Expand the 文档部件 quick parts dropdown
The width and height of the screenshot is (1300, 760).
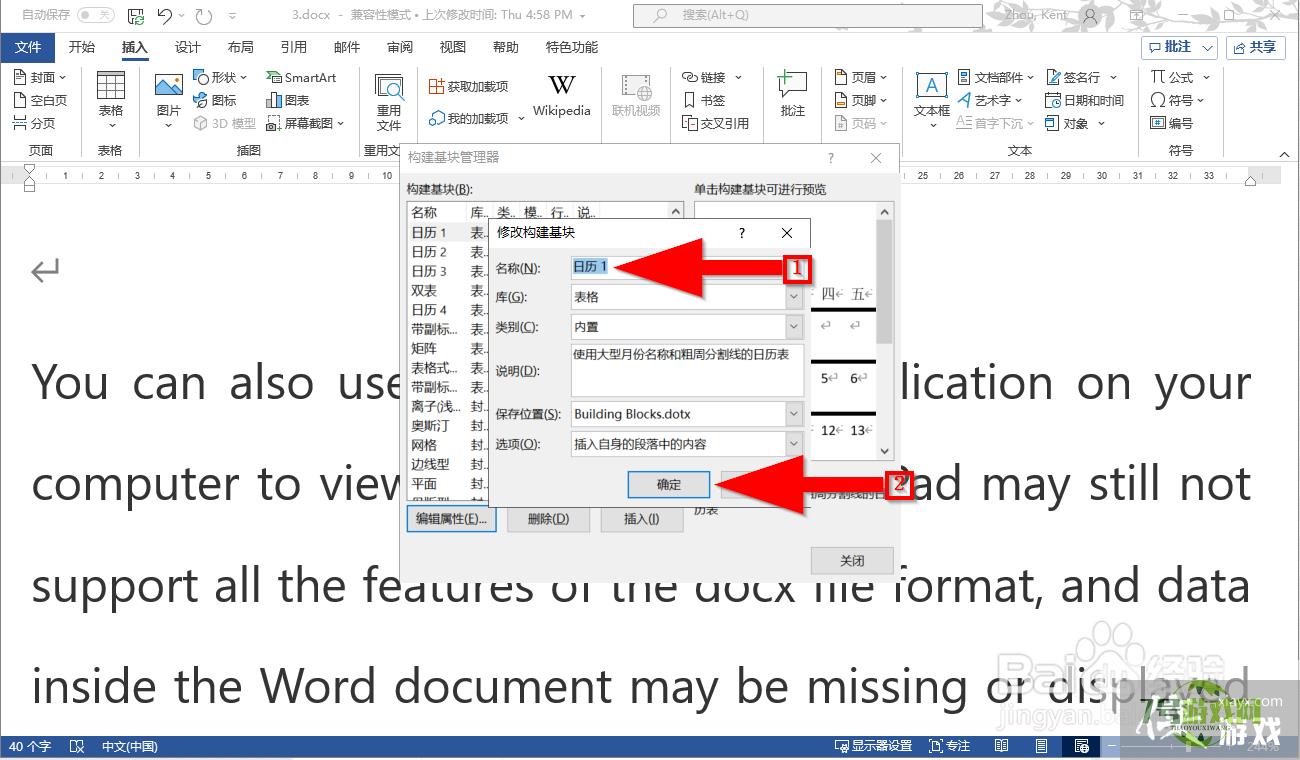point(1030,77)
